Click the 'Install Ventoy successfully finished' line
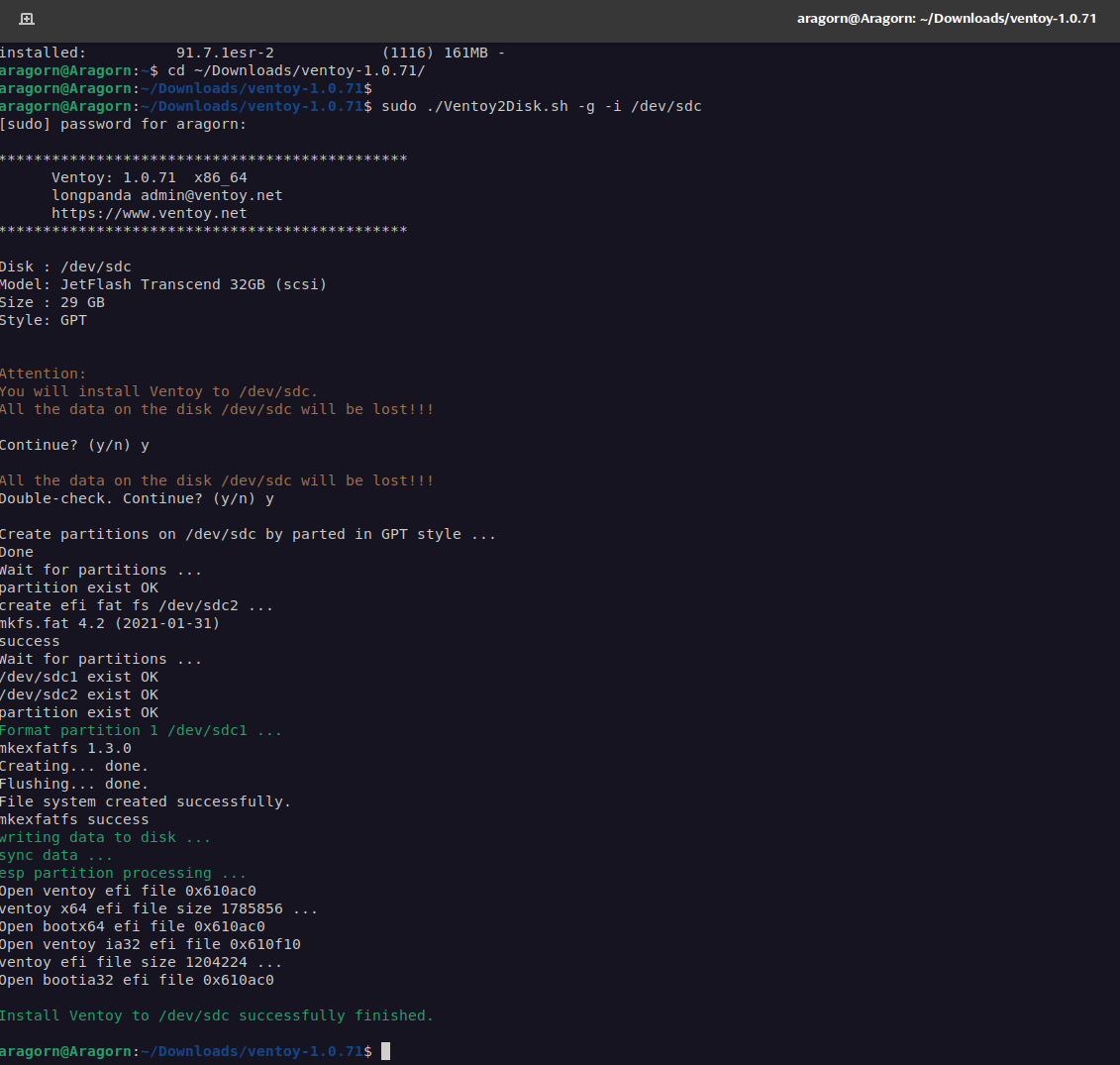 point(216,1015)
